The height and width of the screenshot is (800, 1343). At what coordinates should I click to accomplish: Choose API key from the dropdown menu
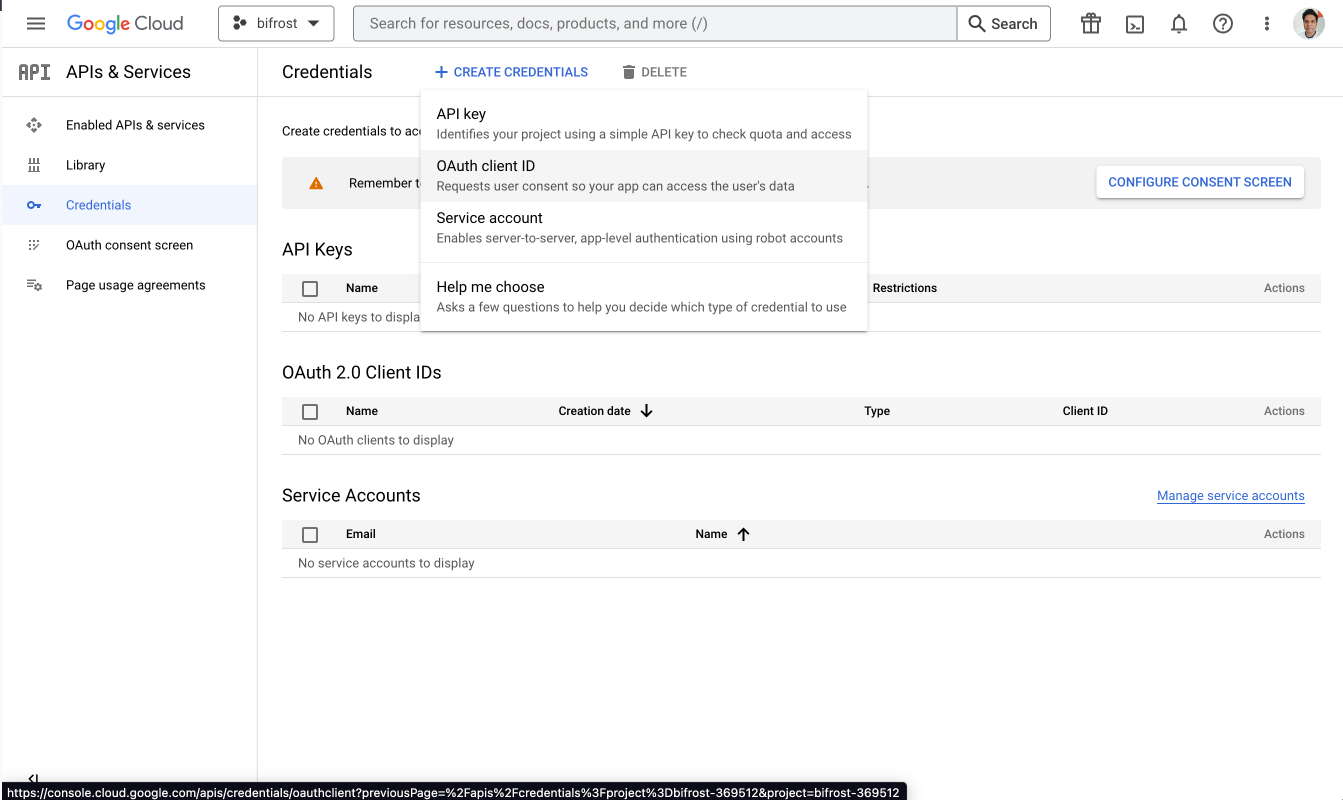[644, 124]
